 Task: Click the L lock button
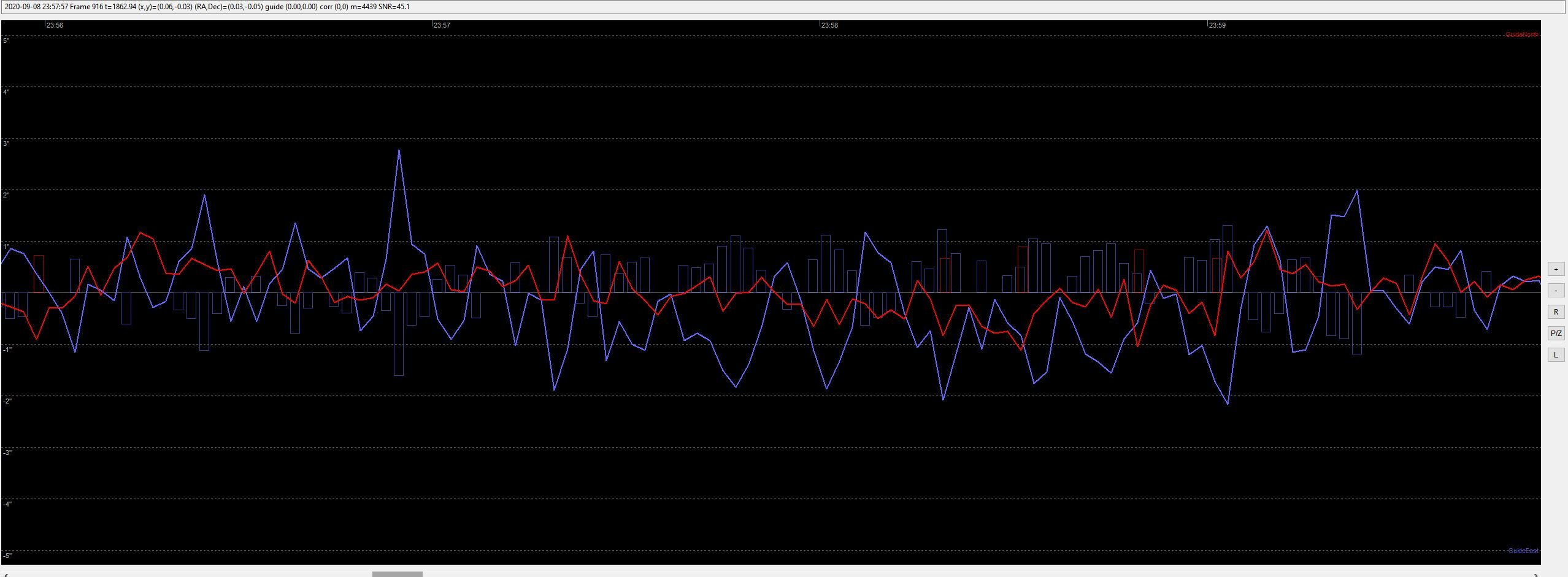tap(1556, 355)
